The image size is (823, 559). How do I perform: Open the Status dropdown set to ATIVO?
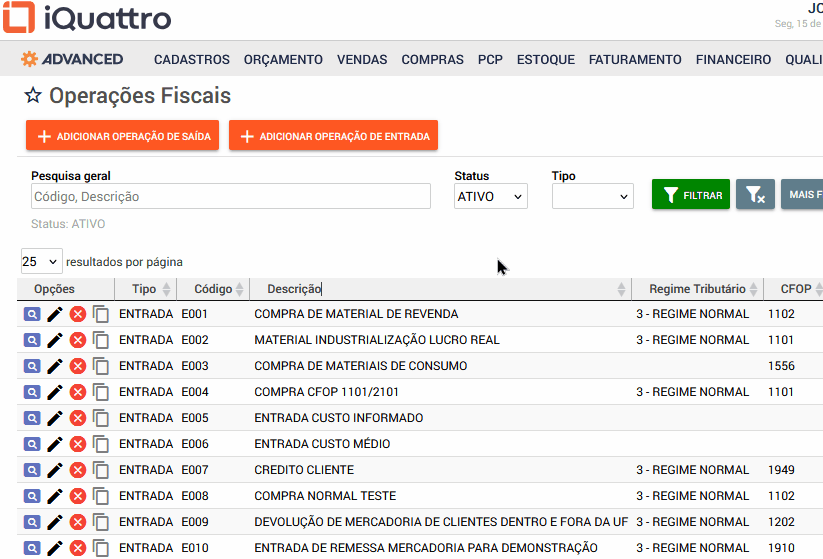[x=490, y=197]
